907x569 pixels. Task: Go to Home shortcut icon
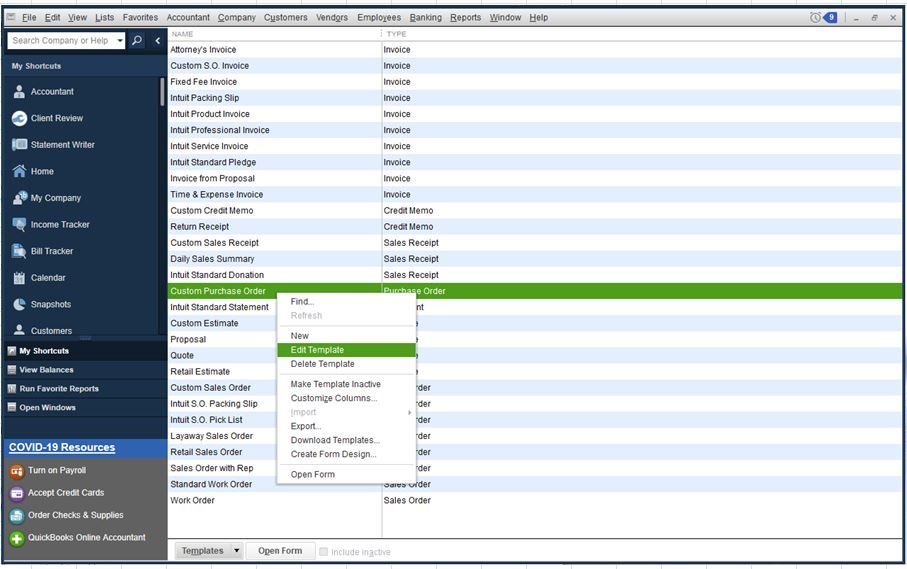tap(19, 171)
